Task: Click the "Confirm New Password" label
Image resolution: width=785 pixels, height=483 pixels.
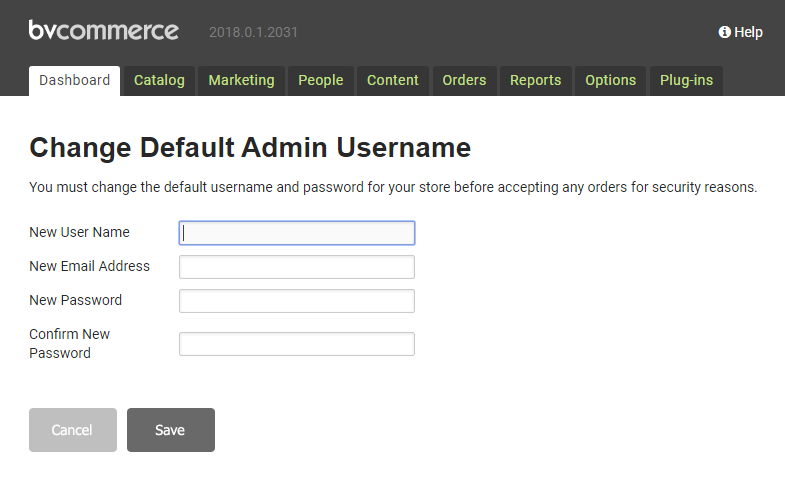Action: tap(69, 343)
